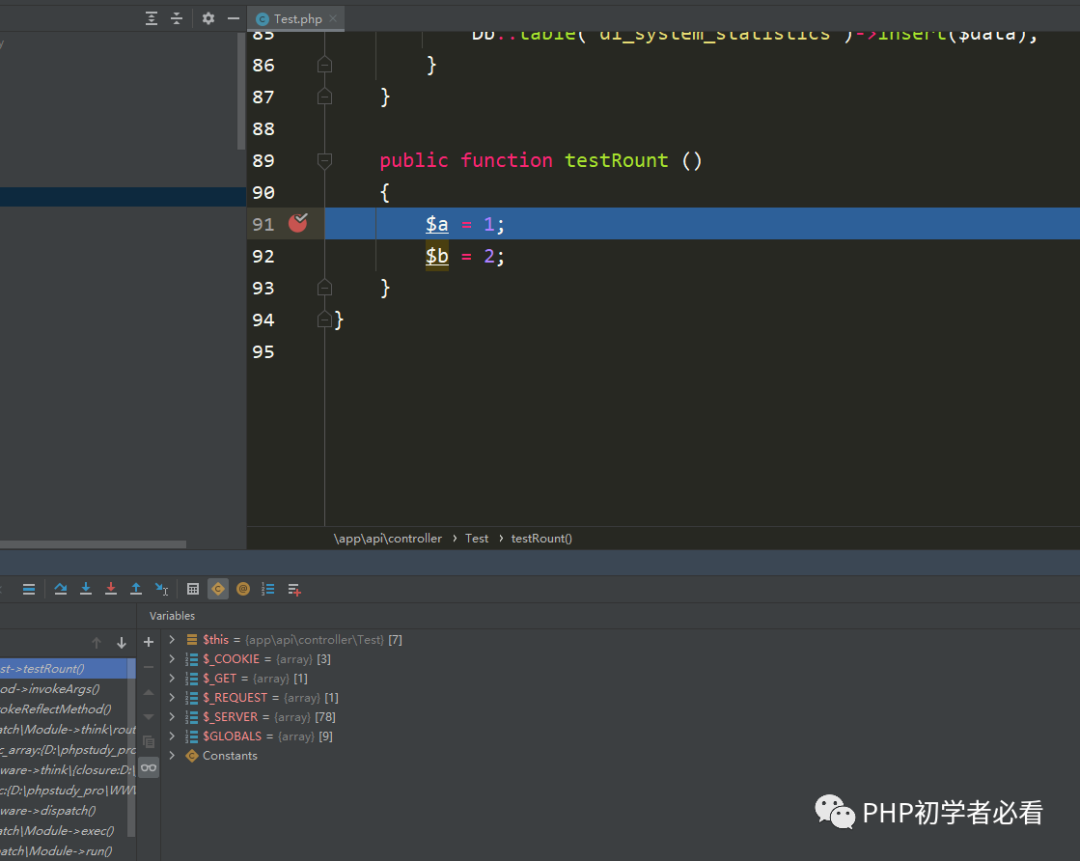1080x861 pixels.
Task: Toggle the breakpoint on line 91
Action: [x=298, y=222]
